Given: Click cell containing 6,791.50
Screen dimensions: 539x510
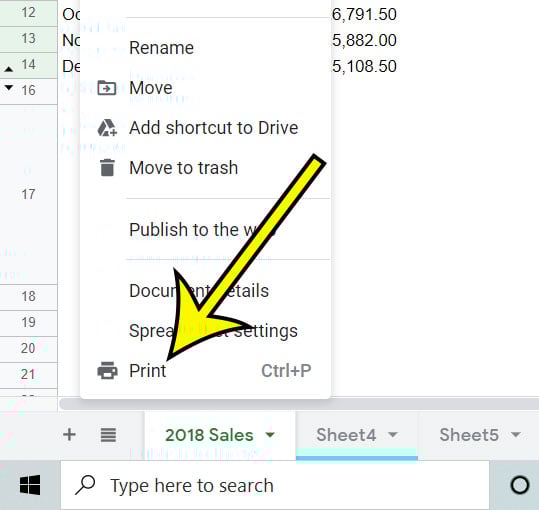Looking at the screenshot, I should 364,14.
